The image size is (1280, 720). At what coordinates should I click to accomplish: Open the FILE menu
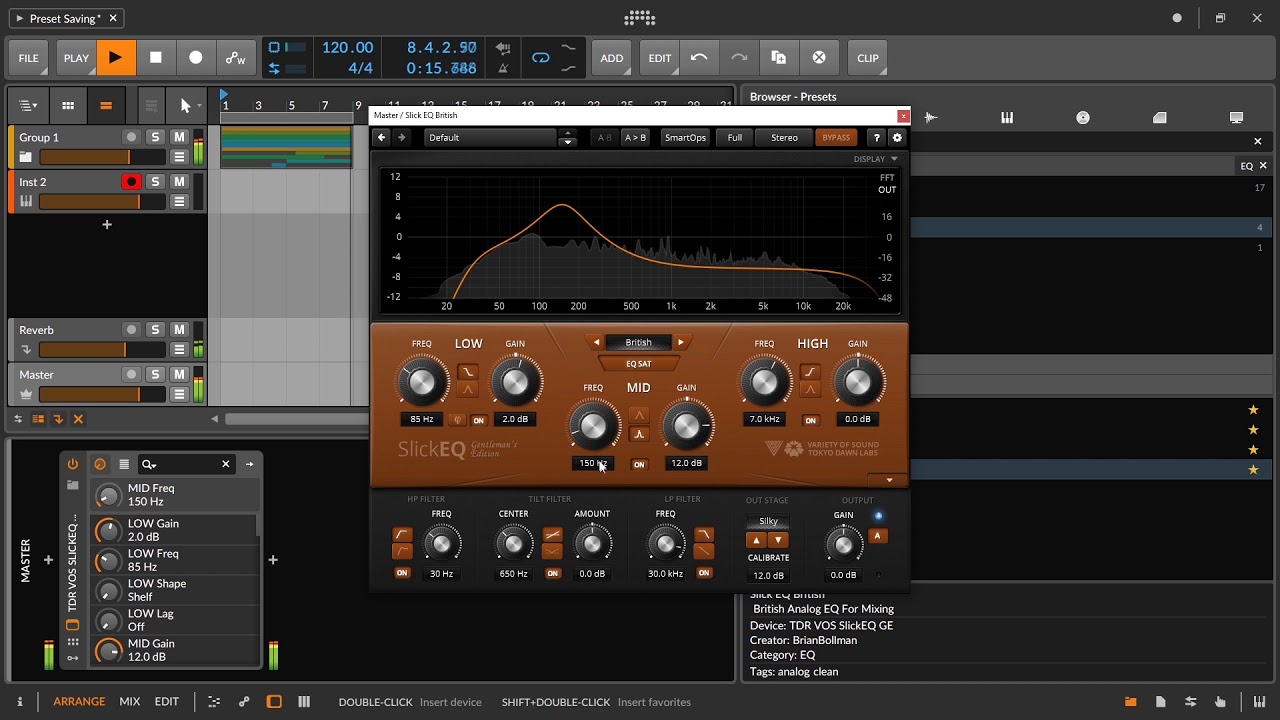(x=29, y=58)
